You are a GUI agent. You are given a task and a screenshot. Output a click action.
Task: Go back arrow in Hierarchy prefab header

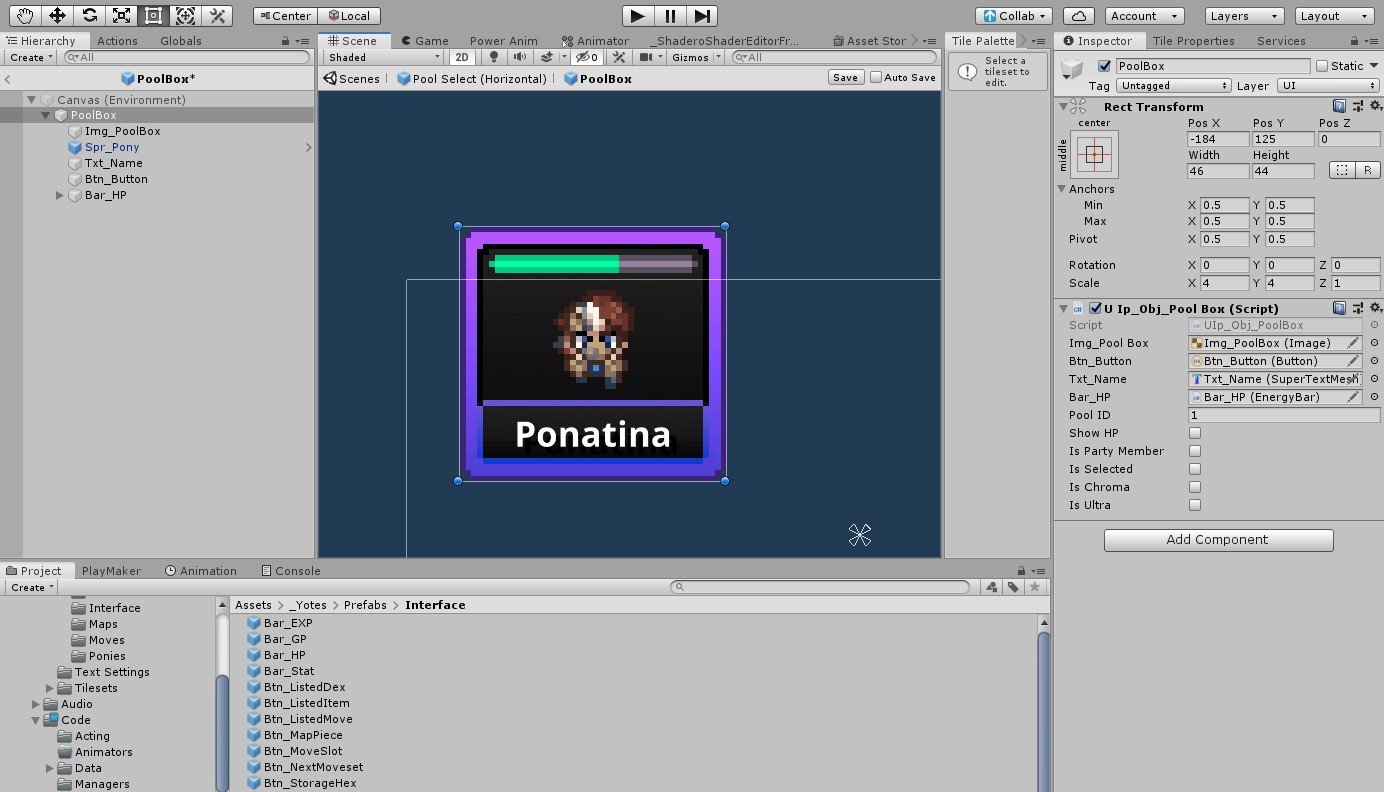[8, 79]
